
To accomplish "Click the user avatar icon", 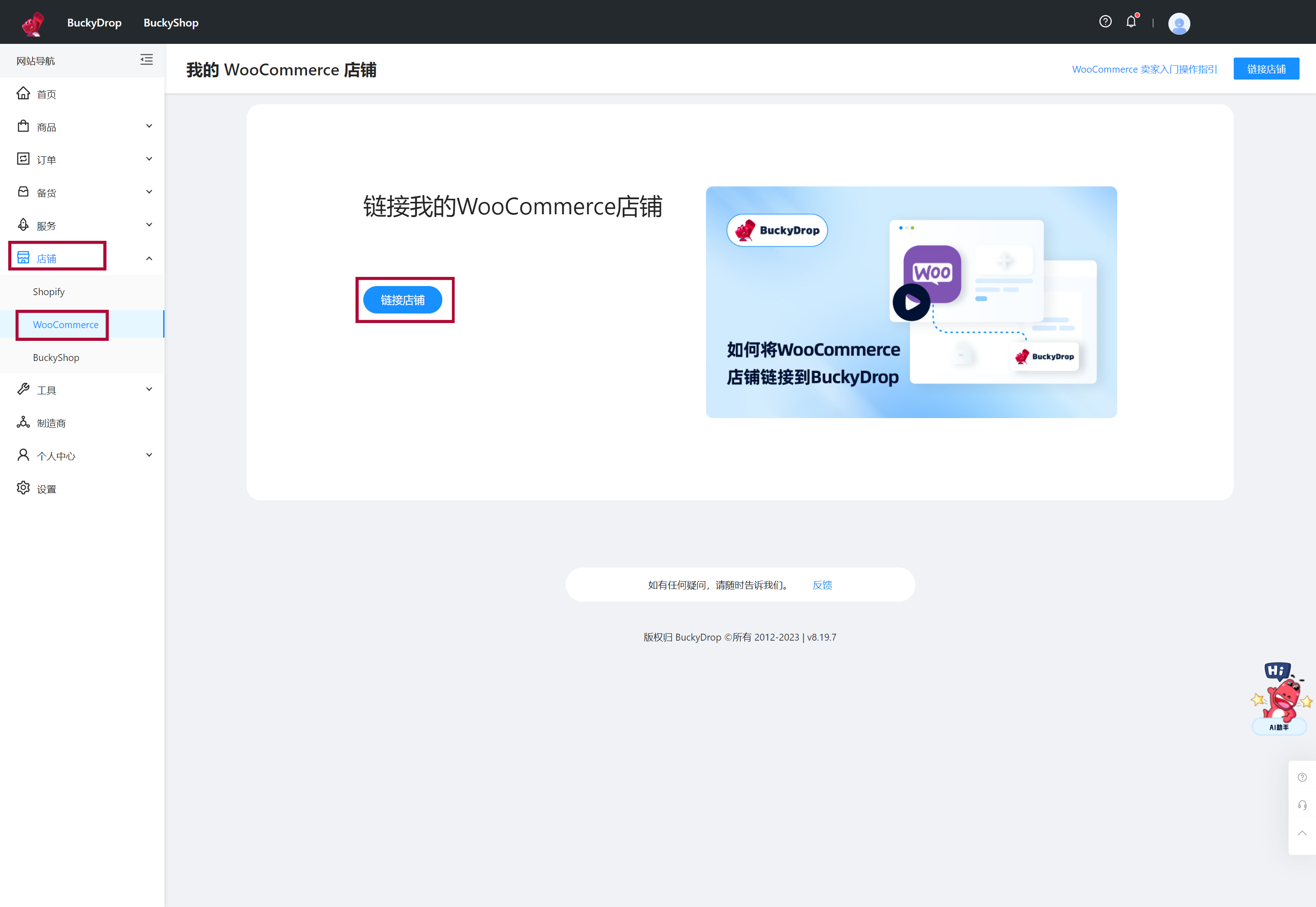I will [1178, 23].
